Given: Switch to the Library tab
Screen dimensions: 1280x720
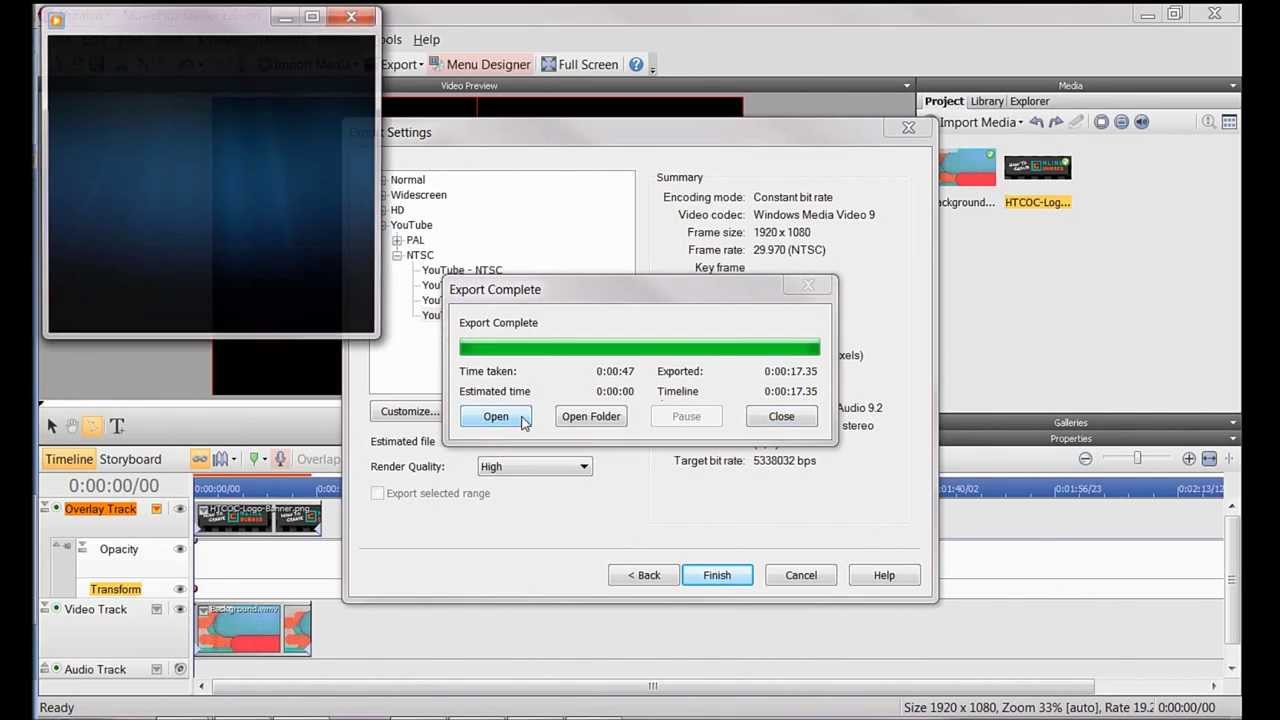Looking at the screenshot, I should click(987, 101).
